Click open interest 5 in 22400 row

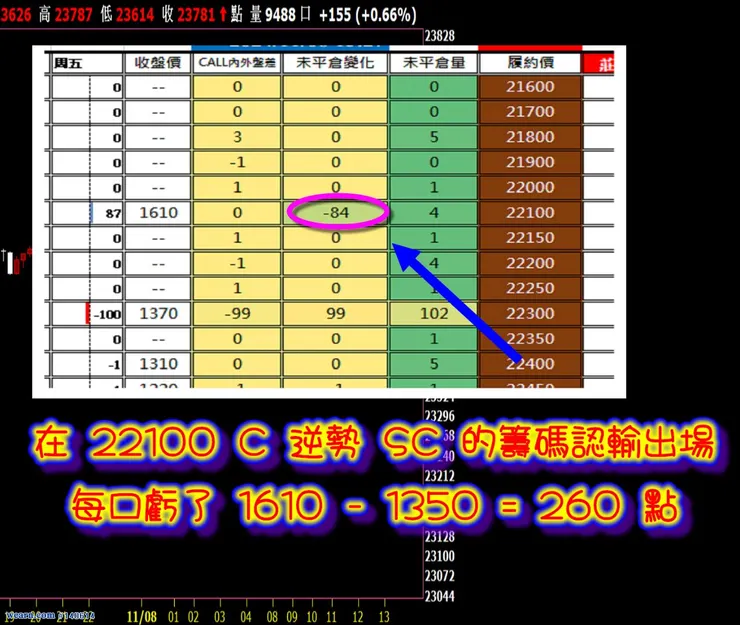coord(434,364)
